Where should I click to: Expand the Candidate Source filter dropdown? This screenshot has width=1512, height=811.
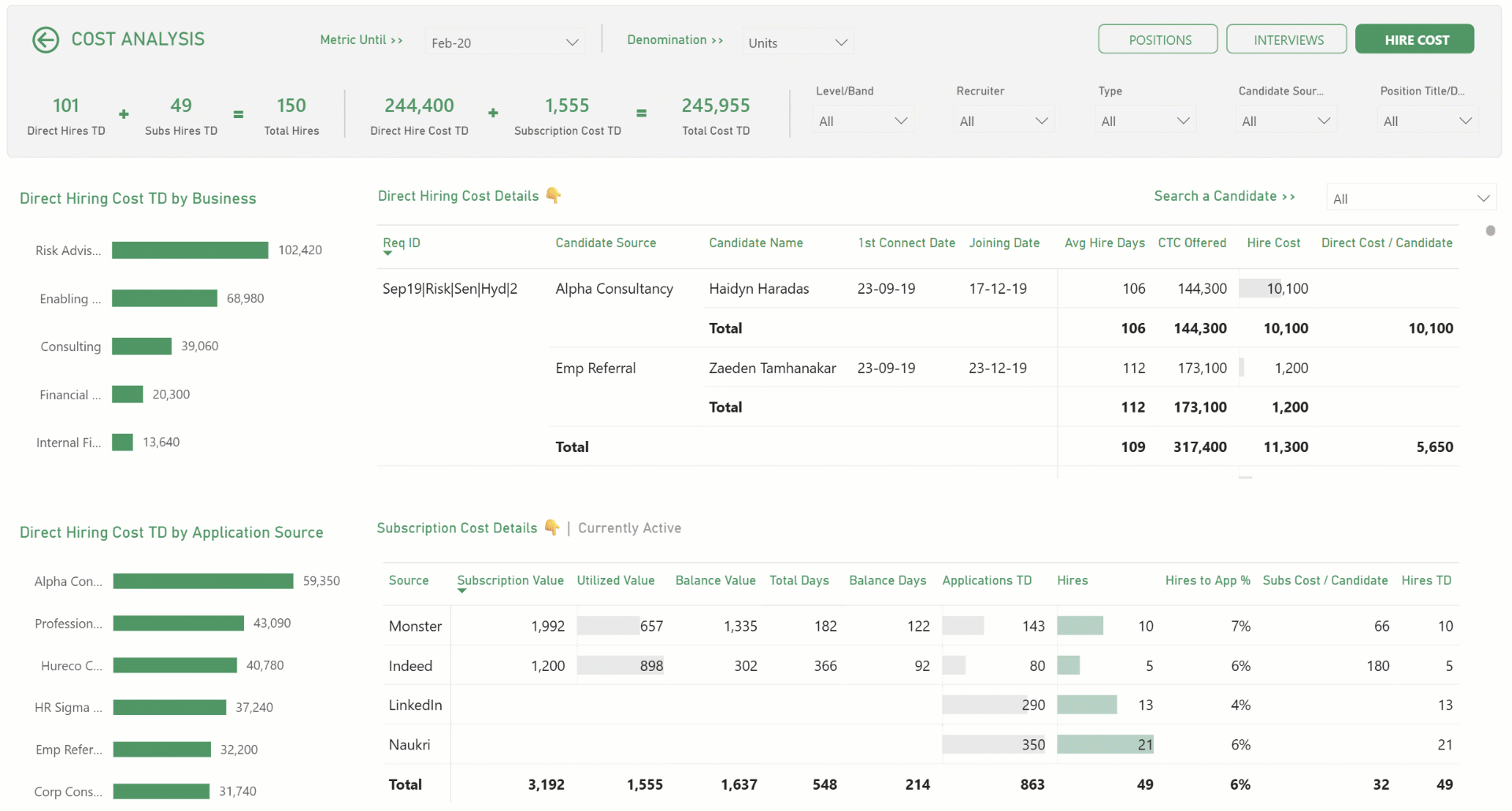click(x=1286, y=120)
